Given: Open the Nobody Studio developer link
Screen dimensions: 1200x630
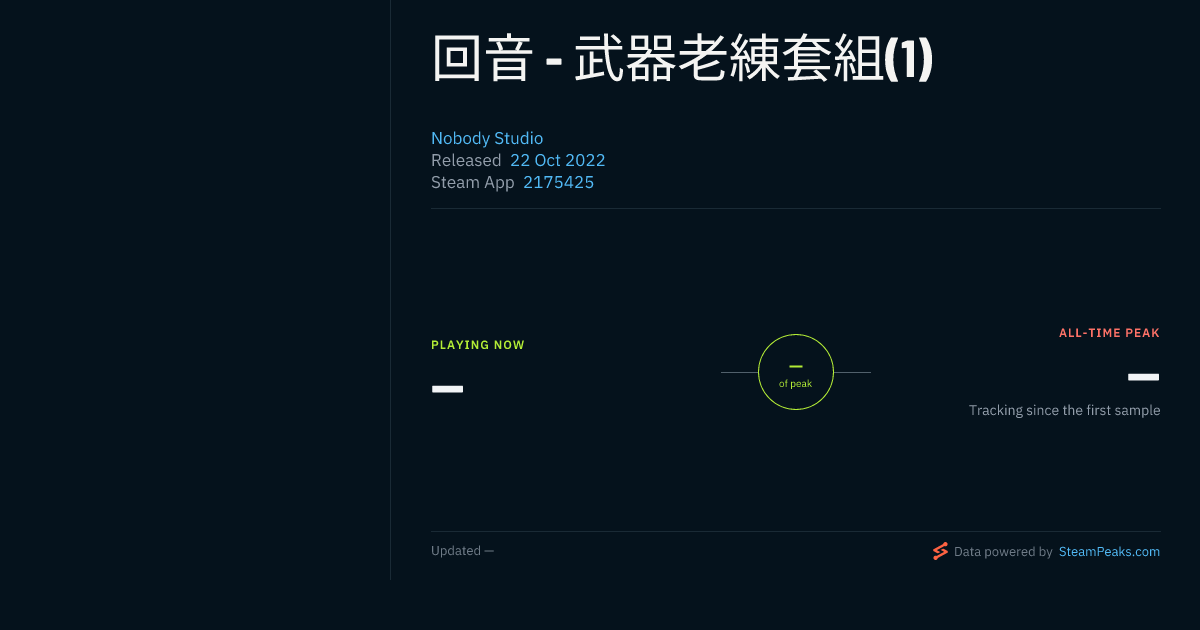Looking at the screenshot, I should point(487,138).
